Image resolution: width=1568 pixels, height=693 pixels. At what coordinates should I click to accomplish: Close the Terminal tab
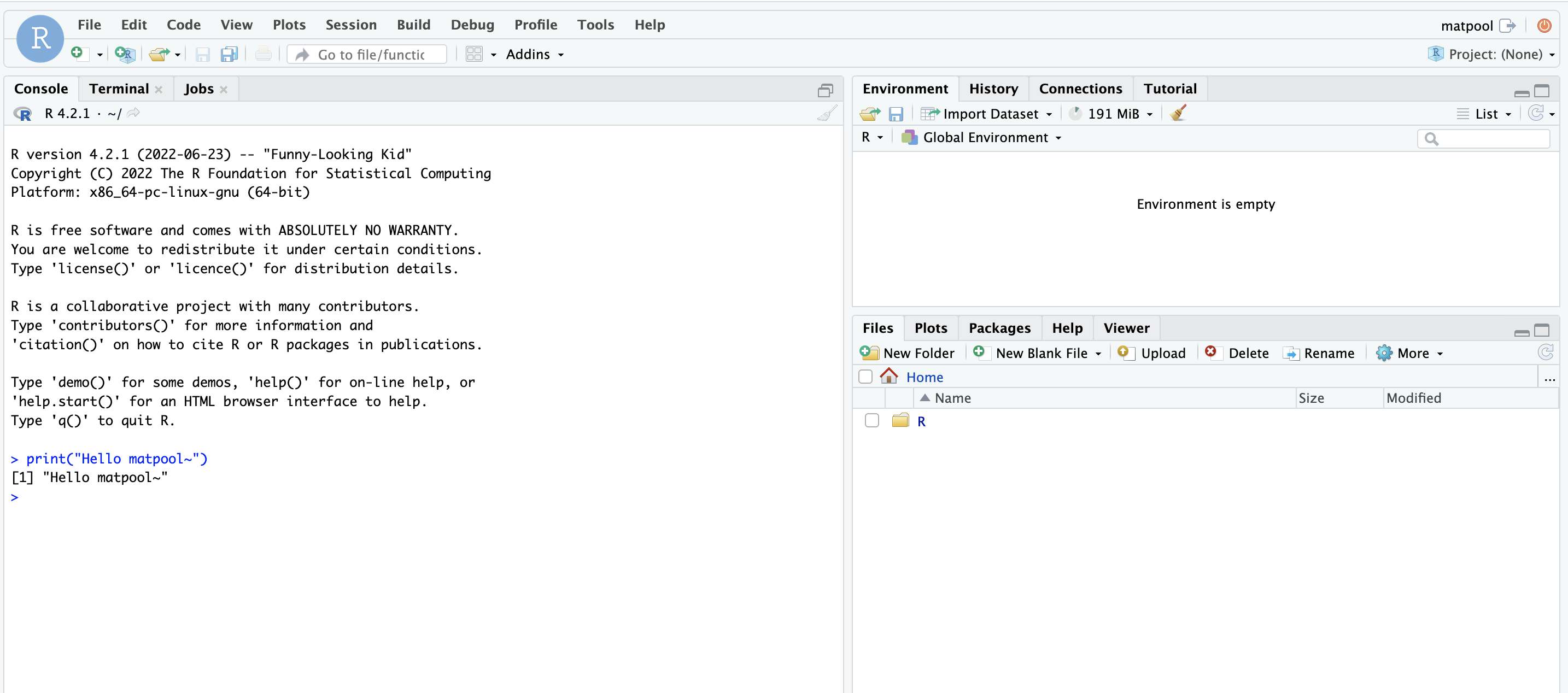click(x=159, y=90)
